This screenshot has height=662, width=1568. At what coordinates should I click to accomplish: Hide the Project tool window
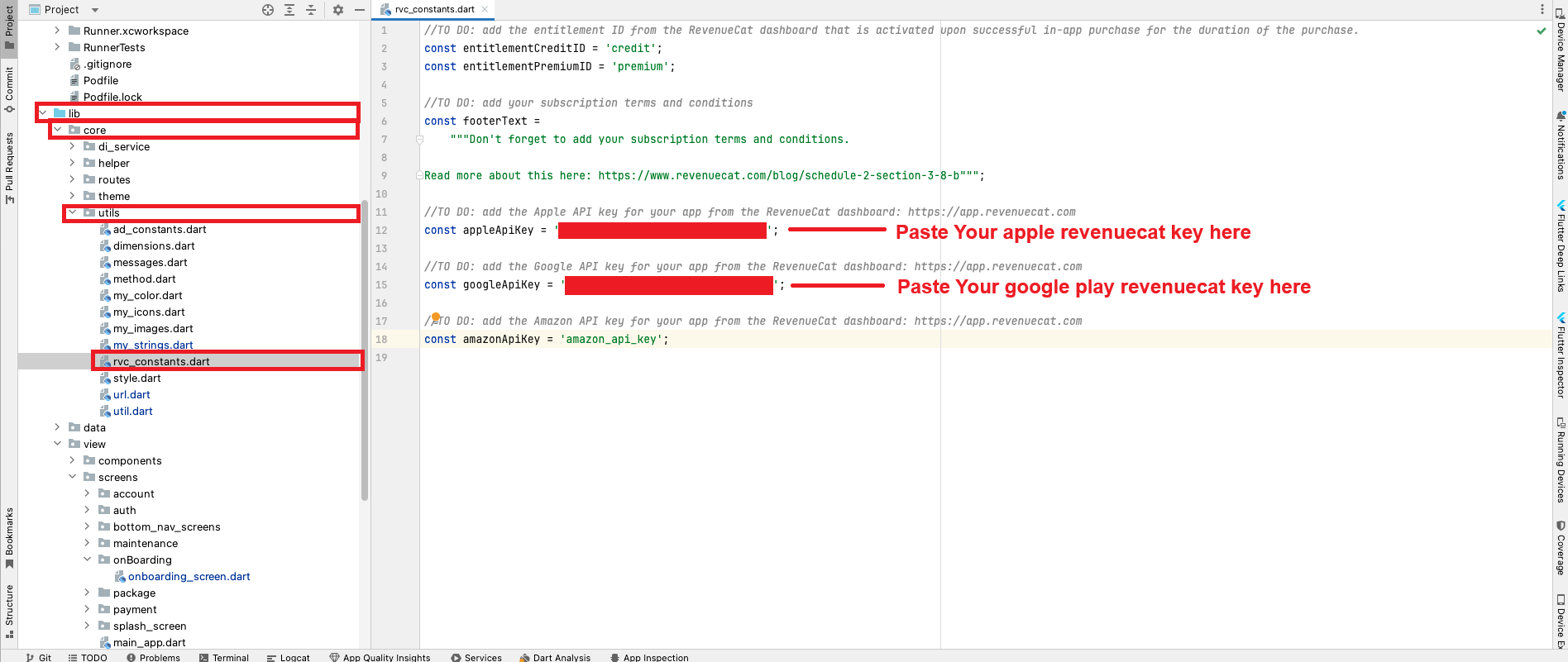[360, 10]
